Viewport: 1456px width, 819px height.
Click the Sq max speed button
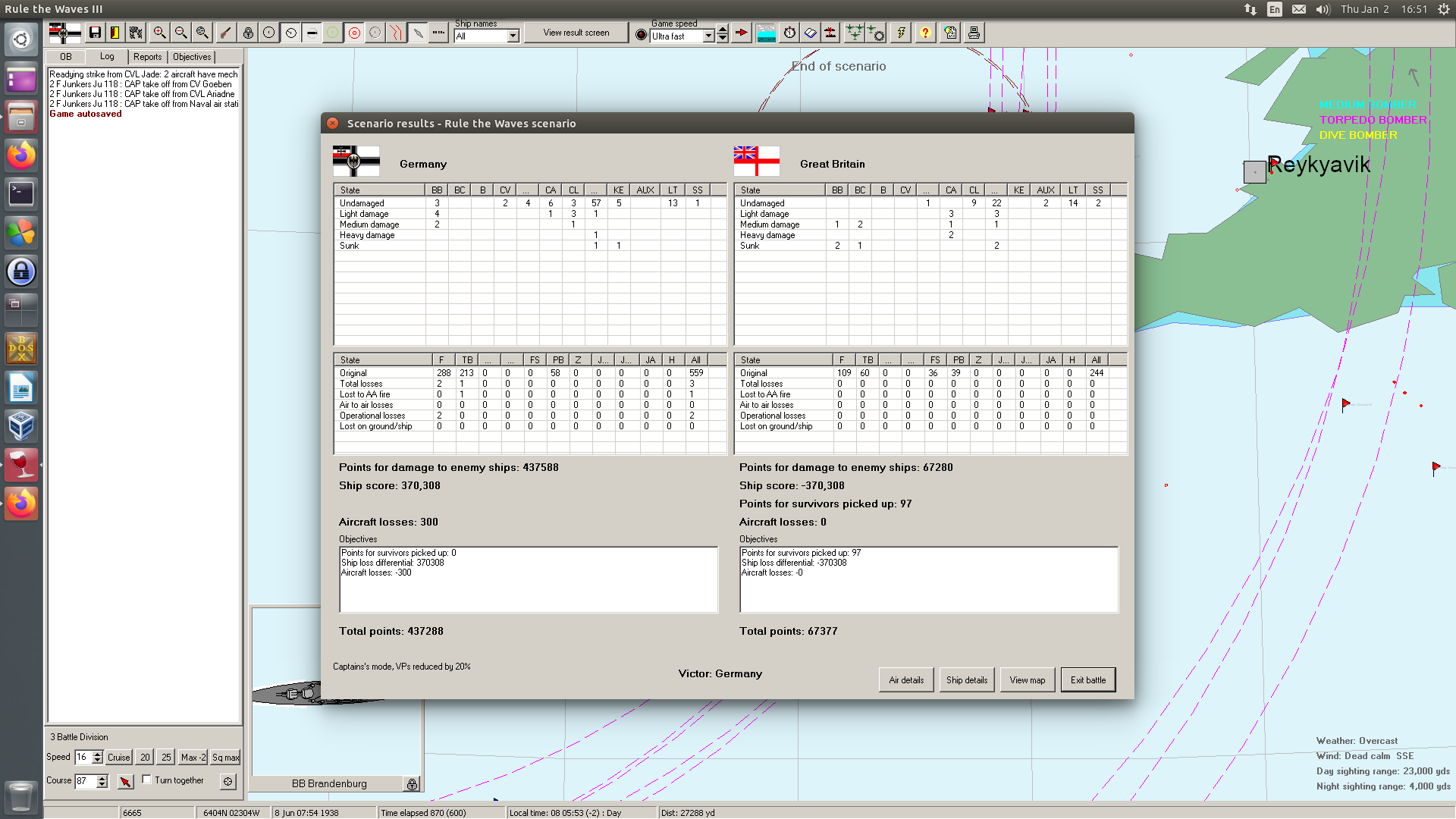pyautogui.click(x=225, y=757)
